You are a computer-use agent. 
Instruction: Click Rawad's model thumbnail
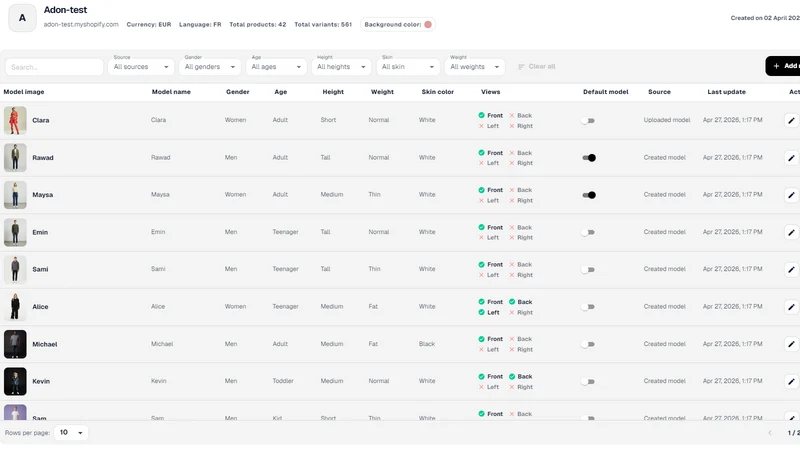(x=15, y=158)
